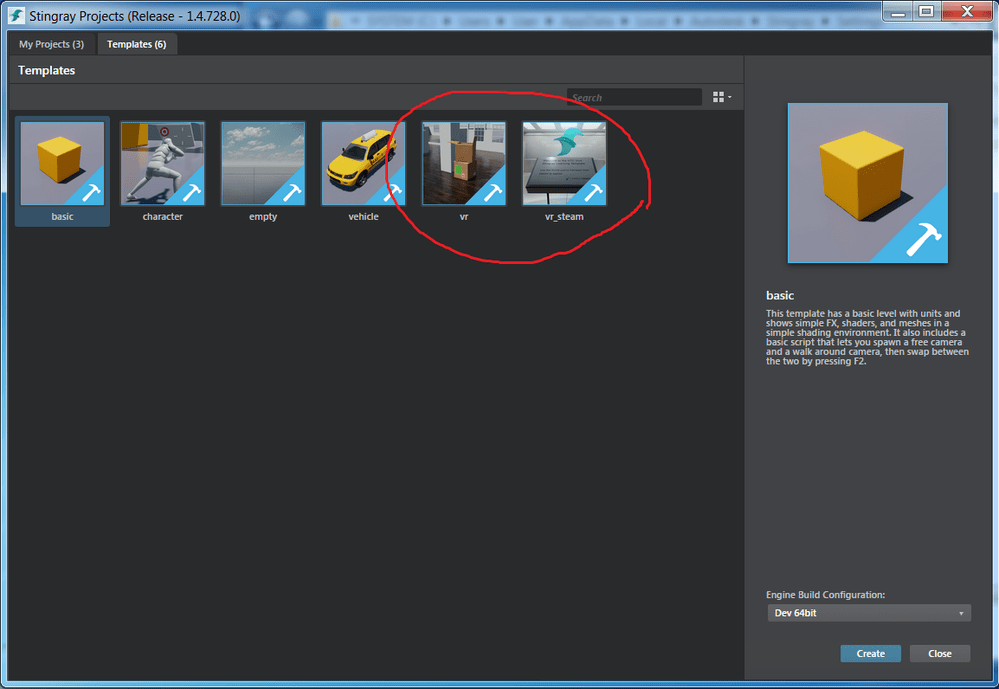
Task: Minimize the Stingray Projects window
Action: 898,11
